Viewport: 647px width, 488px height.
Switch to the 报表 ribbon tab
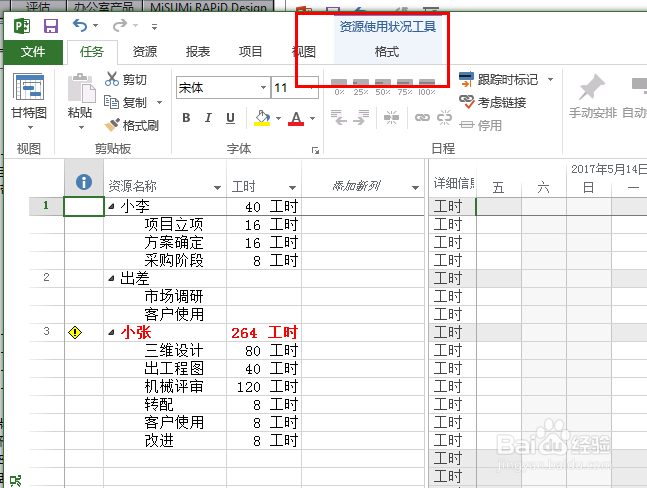point(198,52)
